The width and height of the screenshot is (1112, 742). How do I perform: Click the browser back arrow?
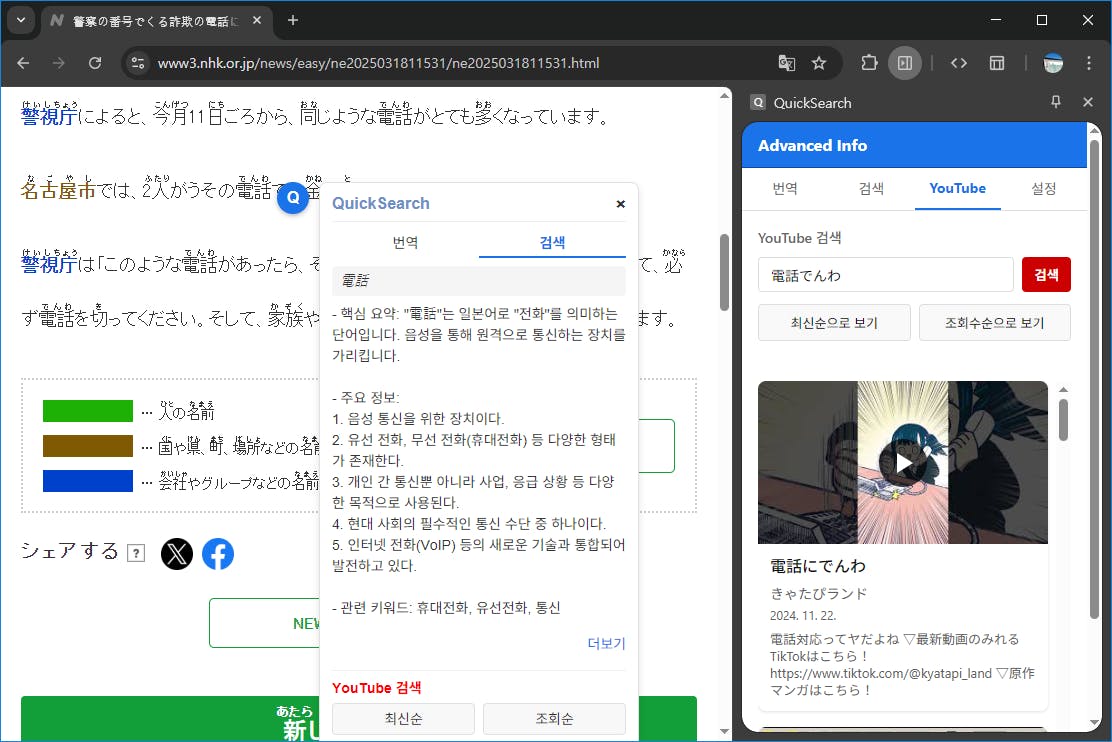pos(23,63)
